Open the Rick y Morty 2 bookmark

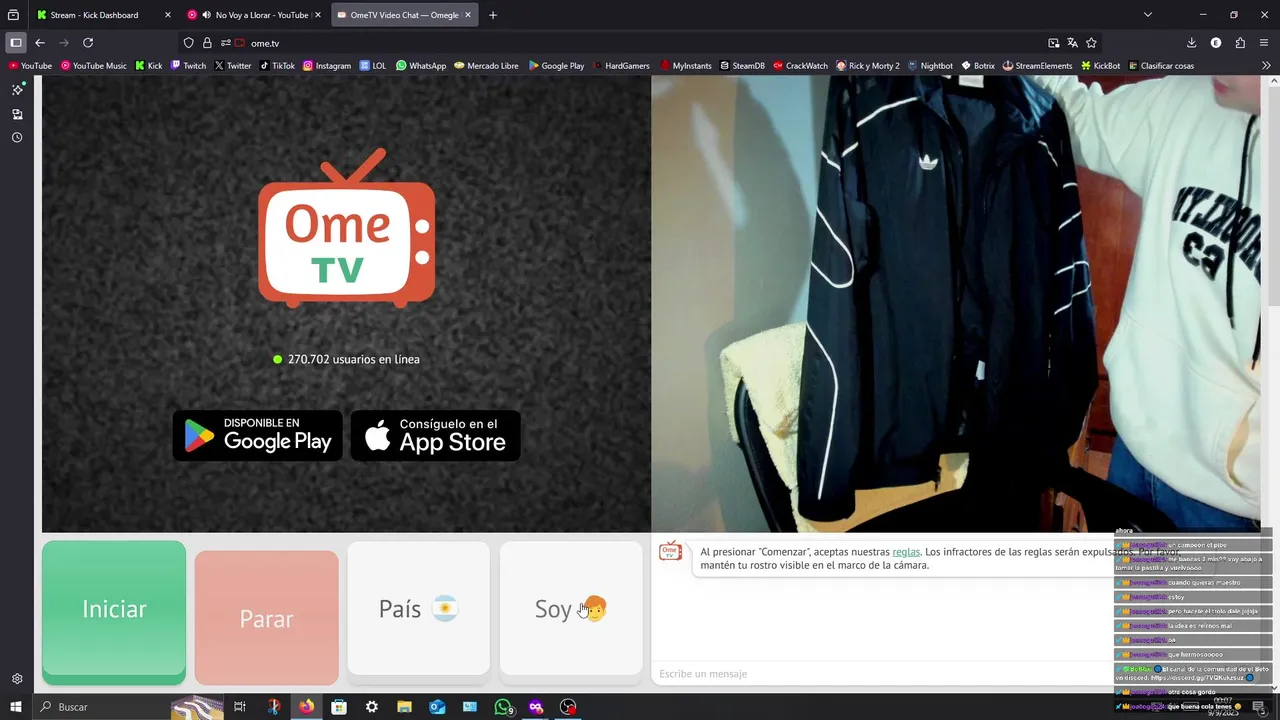(868, 66)
